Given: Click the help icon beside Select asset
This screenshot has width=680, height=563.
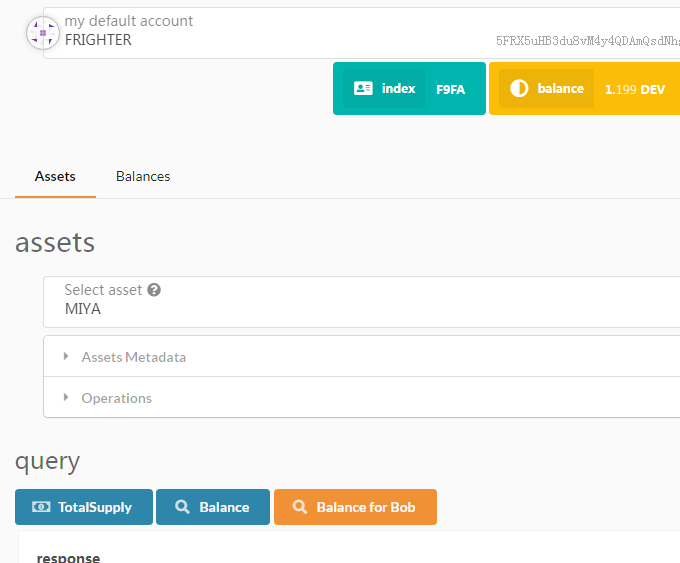Looking at the screenshot, I should coord(154,290).
